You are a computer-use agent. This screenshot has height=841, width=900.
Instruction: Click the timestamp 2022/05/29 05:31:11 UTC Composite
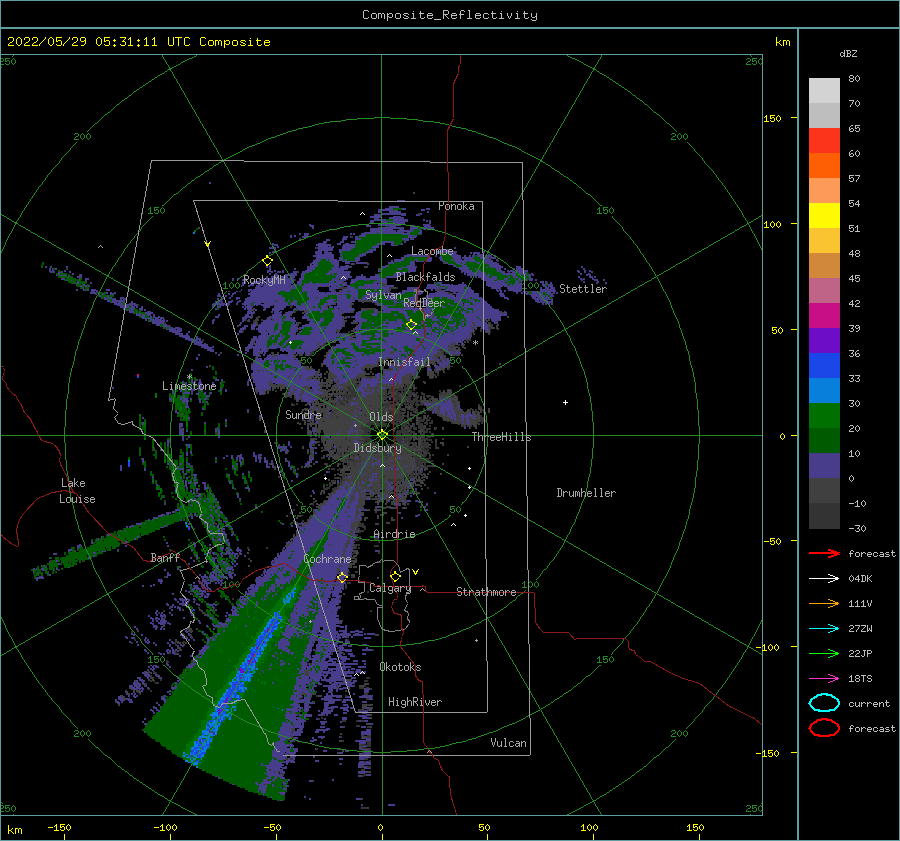point(138,42)
